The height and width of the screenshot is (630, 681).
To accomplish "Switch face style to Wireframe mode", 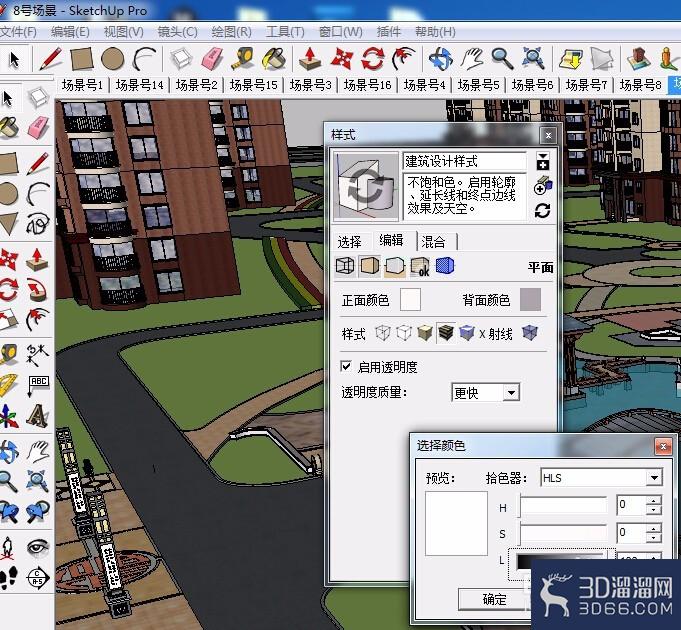I will tap(383, 333).
